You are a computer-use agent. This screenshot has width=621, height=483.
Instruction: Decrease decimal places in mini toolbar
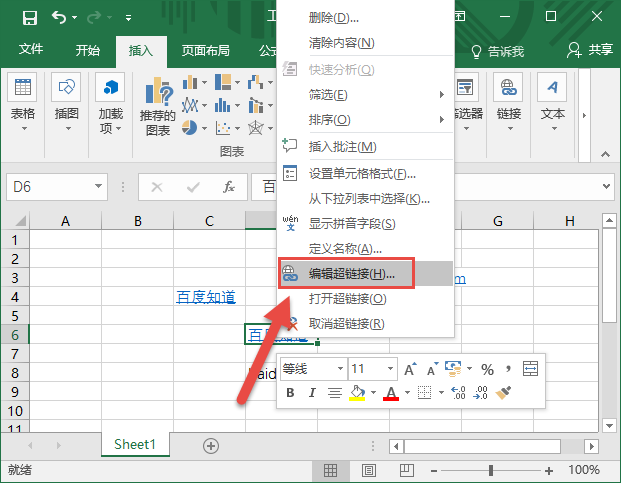click(480, 393)
